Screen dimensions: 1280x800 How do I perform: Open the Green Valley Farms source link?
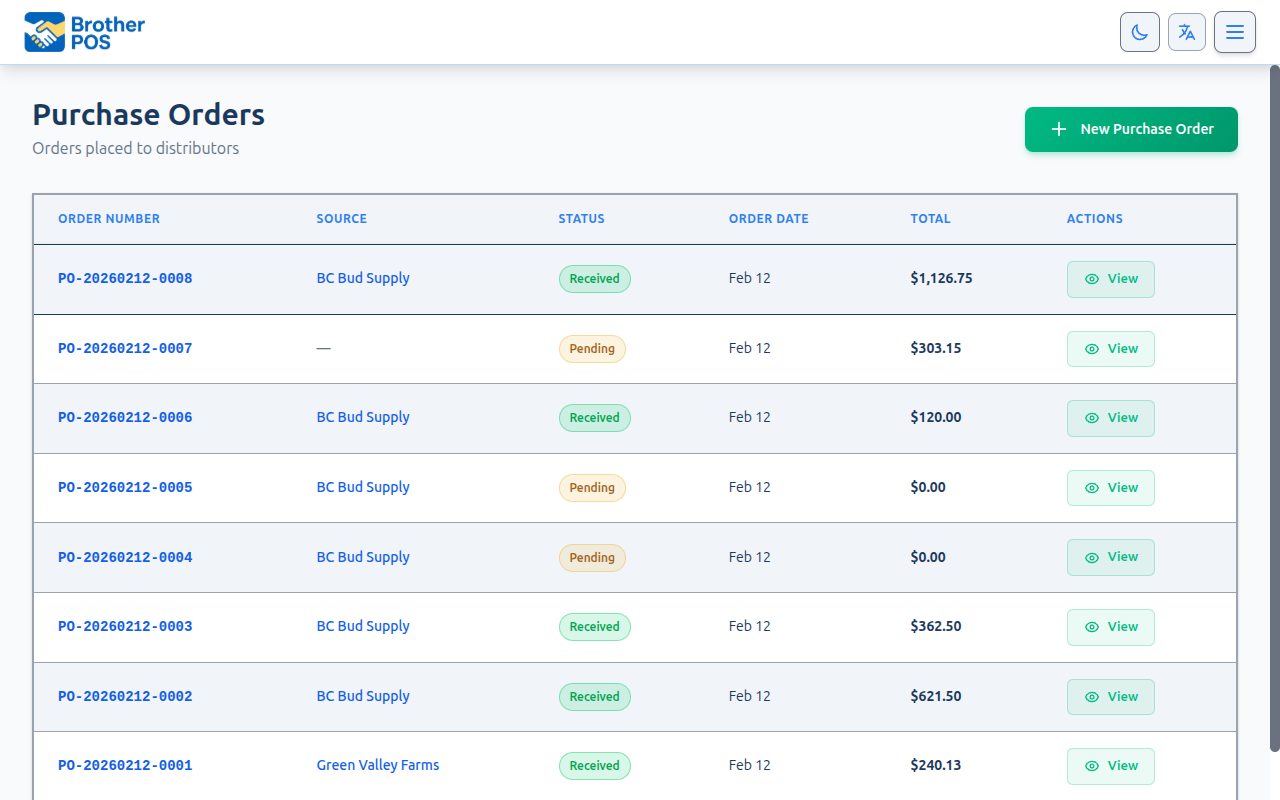click(x=378, y=765)
